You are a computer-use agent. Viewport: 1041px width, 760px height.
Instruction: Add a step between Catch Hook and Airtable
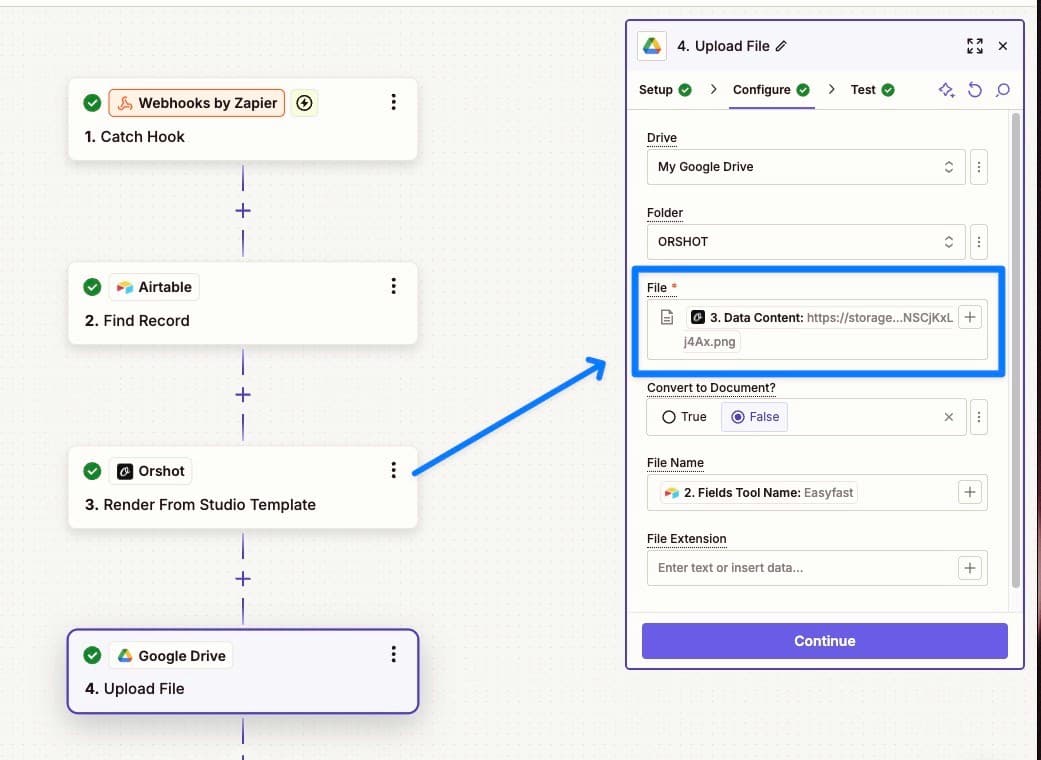click(x=243, y=211)
